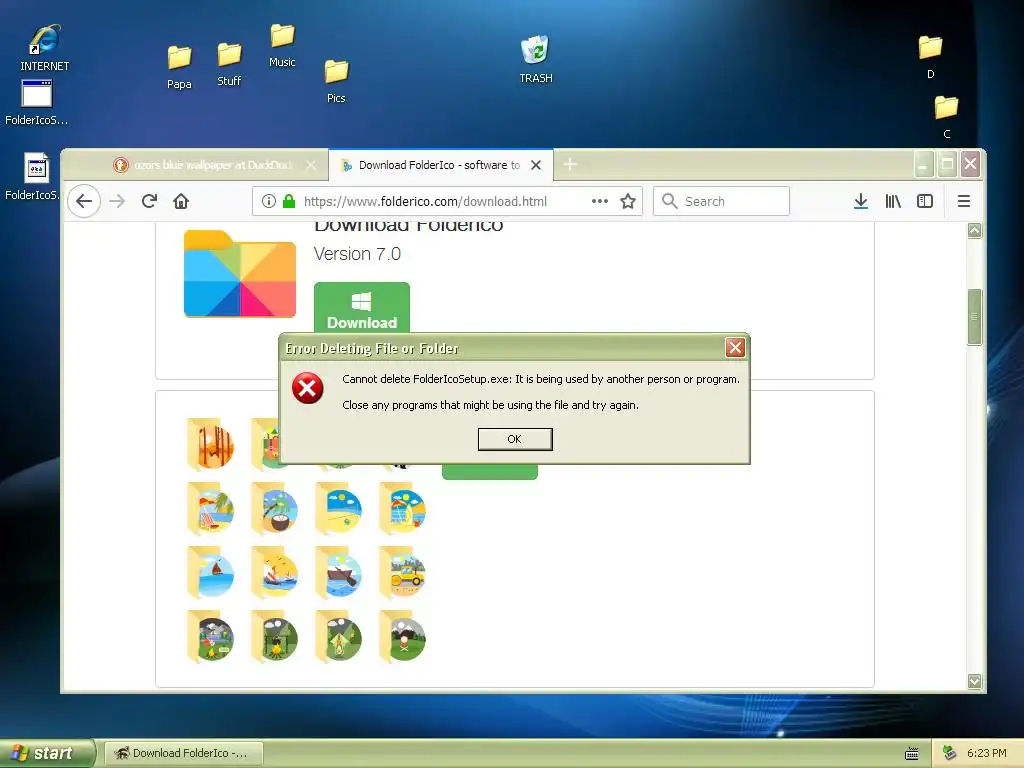Screen dimensions: 1024x768
Task: Switch to the DuckDuckGo wallpaper tab
Action: tap(213, 165)
